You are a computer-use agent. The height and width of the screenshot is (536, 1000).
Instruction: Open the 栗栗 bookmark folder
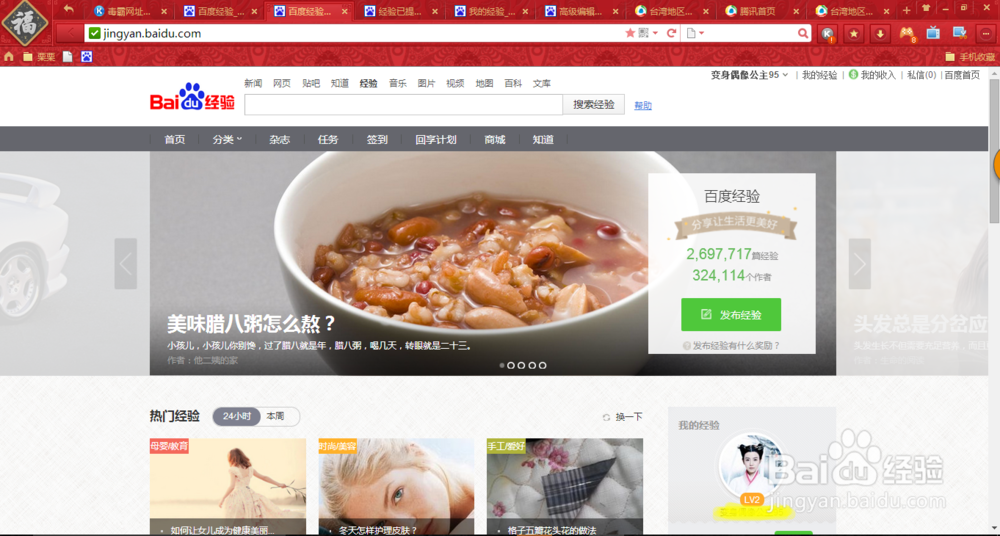(x=39, y=57)
